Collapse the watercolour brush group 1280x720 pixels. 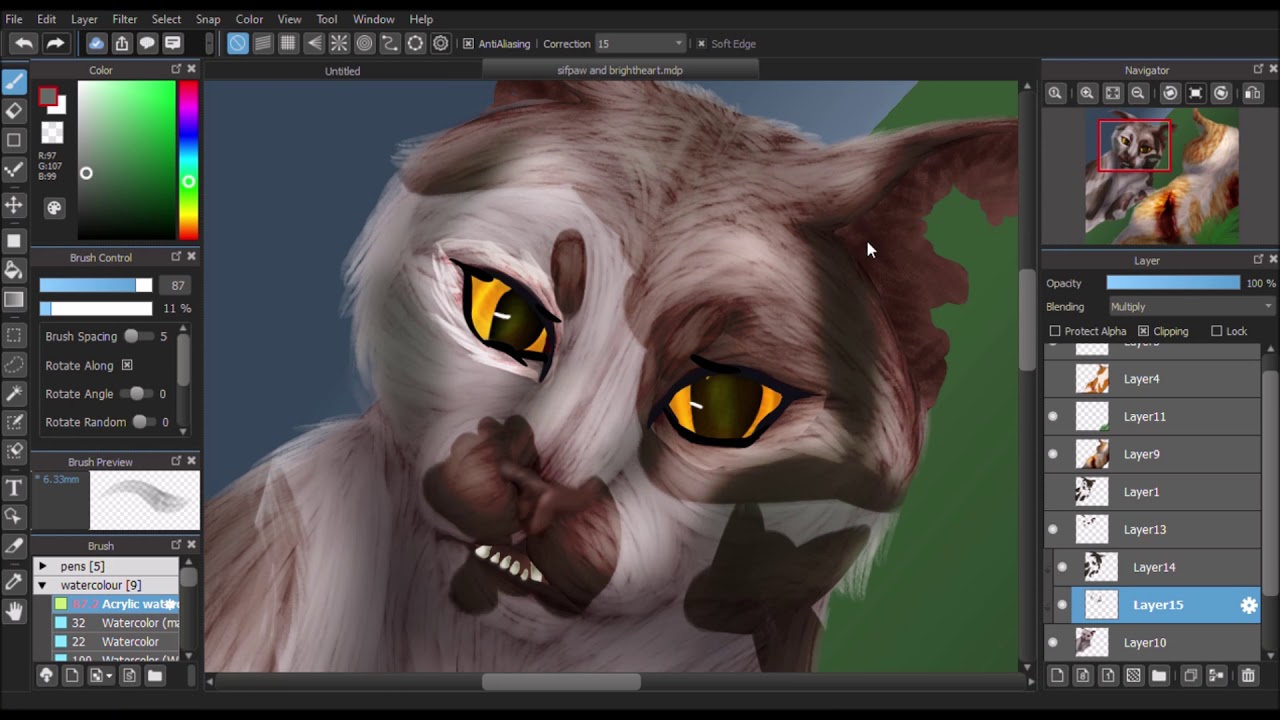point(42,585)
